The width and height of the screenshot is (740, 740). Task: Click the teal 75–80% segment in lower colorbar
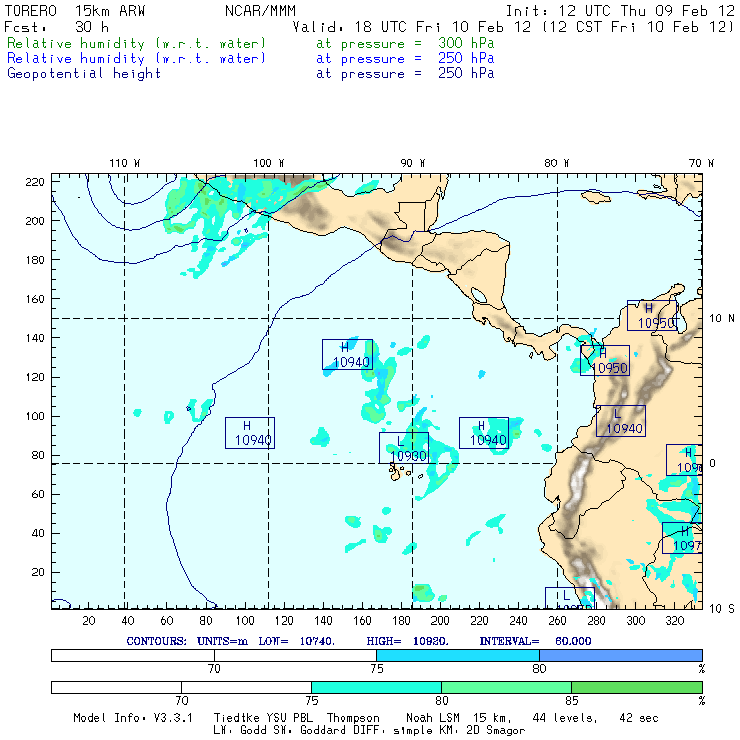click(x=377, y=687)
